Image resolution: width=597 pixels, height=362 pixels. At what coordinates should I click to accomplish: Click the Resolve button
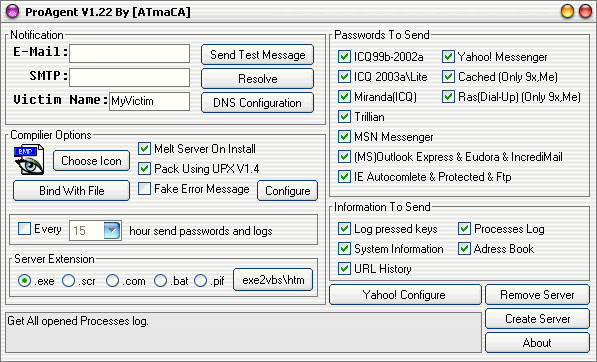tap(257, 79)
